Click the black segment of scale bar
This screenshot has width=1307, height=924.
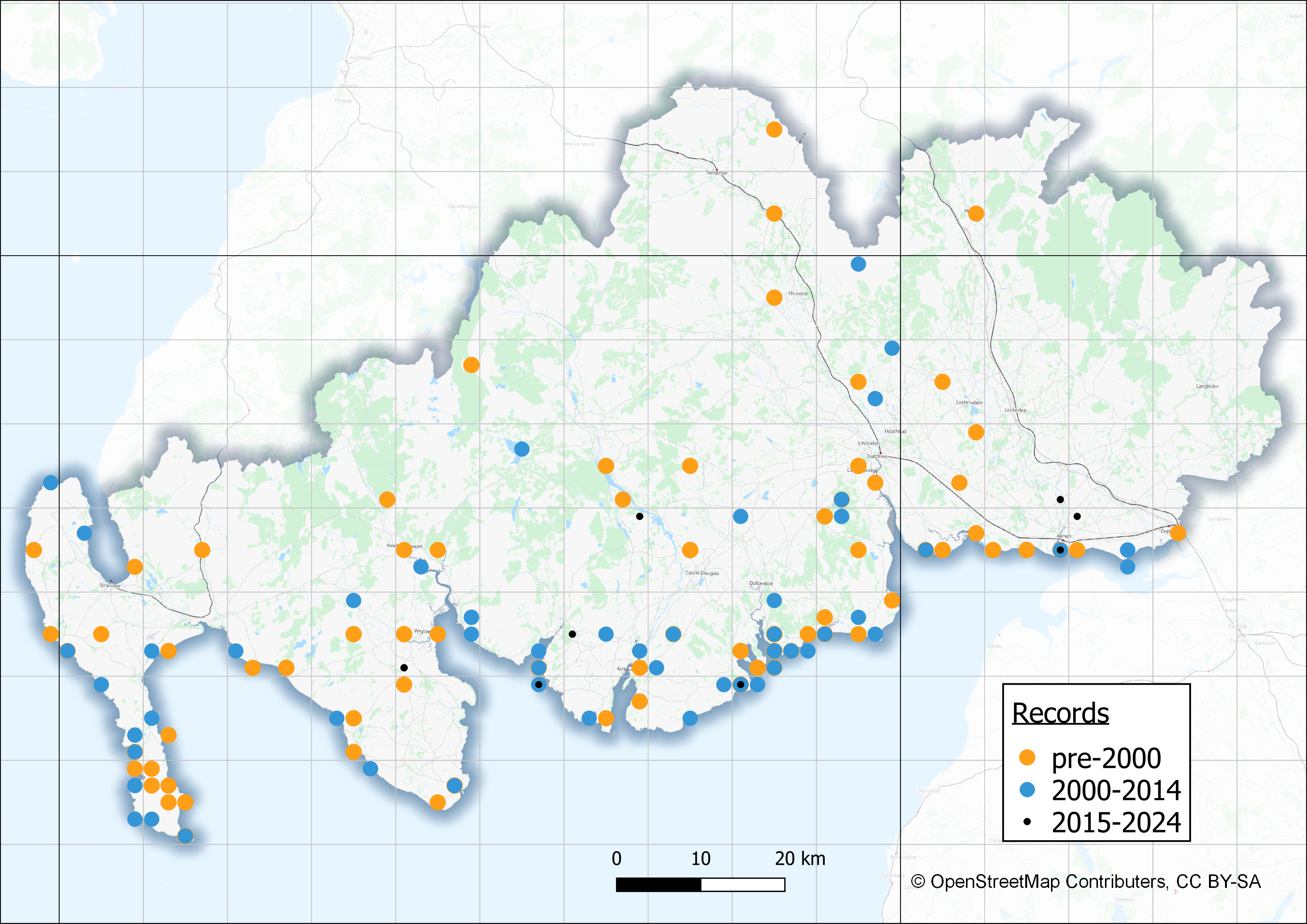(658, 885)
